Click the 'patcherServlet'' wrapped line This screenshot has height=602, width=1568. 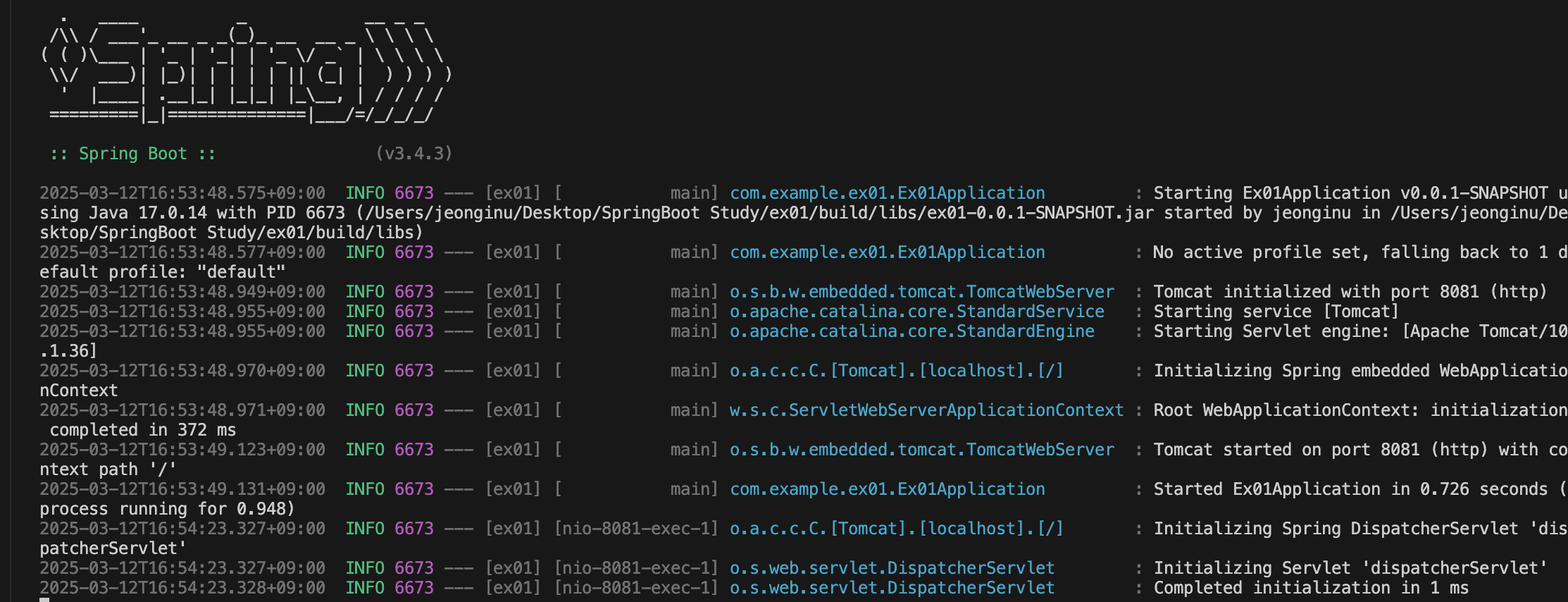click(113, 548)
